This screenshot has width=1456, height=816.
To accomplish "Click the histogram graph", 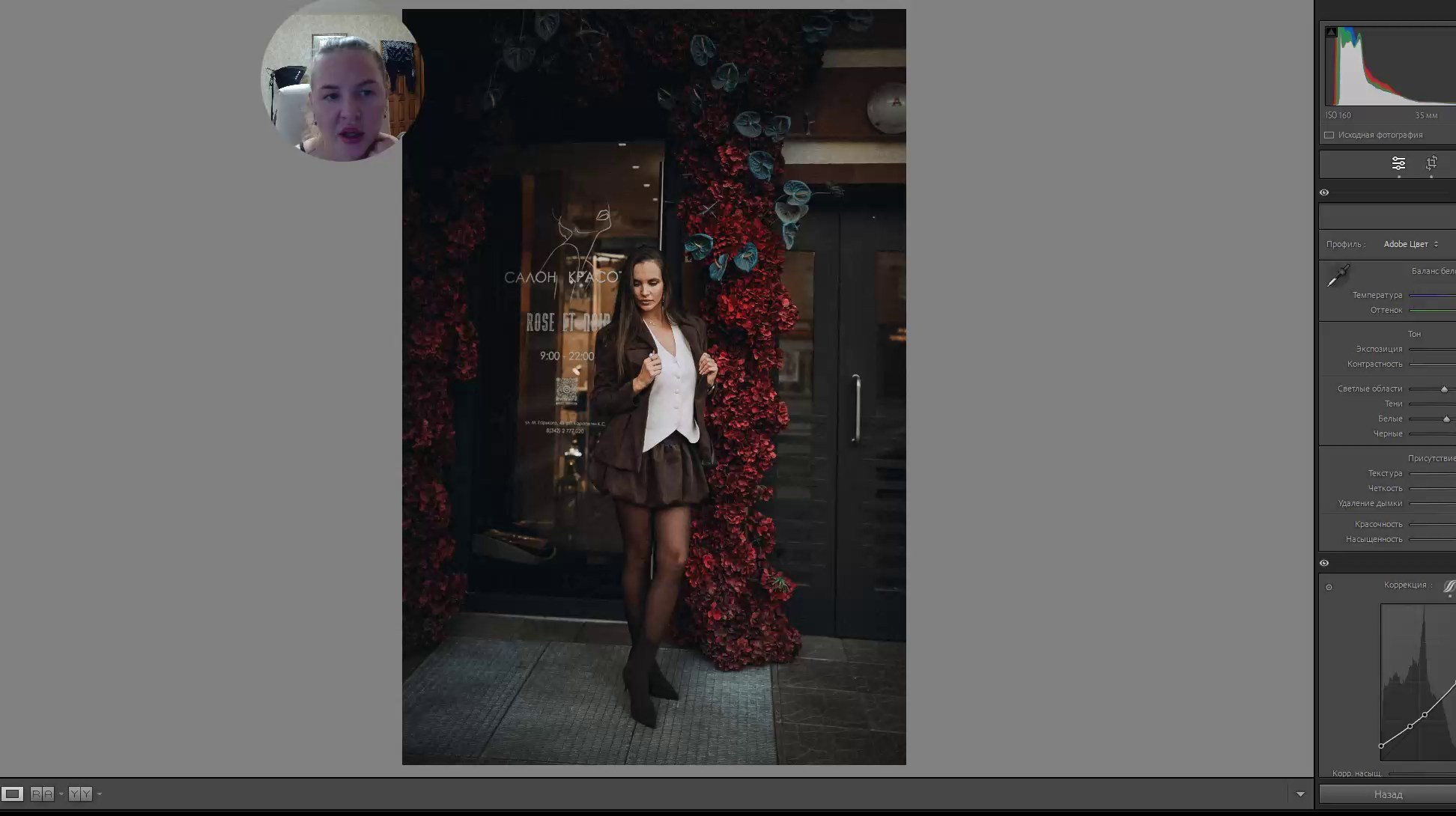I will 1390,66.
